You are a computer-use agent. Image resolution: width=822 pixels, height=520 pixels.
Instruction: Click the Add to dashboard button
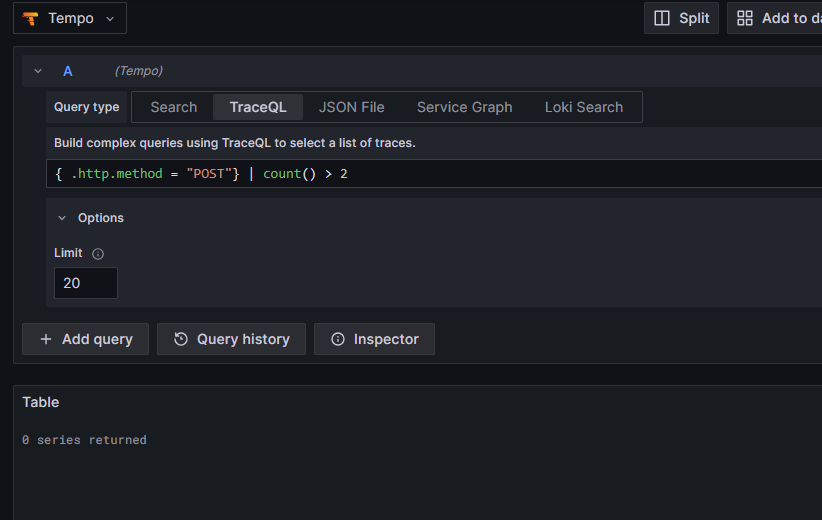coord(775,18)
